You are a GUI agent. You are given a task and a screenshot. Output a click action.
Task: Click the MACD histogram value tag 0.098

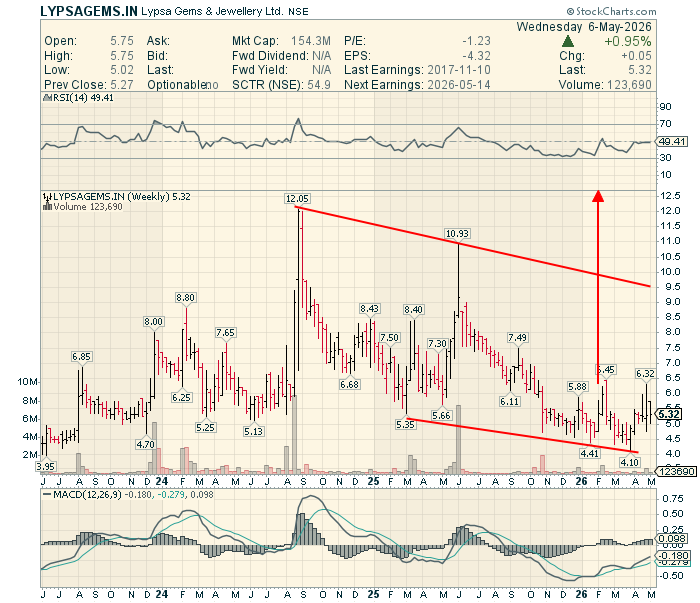tap(672, 539)
